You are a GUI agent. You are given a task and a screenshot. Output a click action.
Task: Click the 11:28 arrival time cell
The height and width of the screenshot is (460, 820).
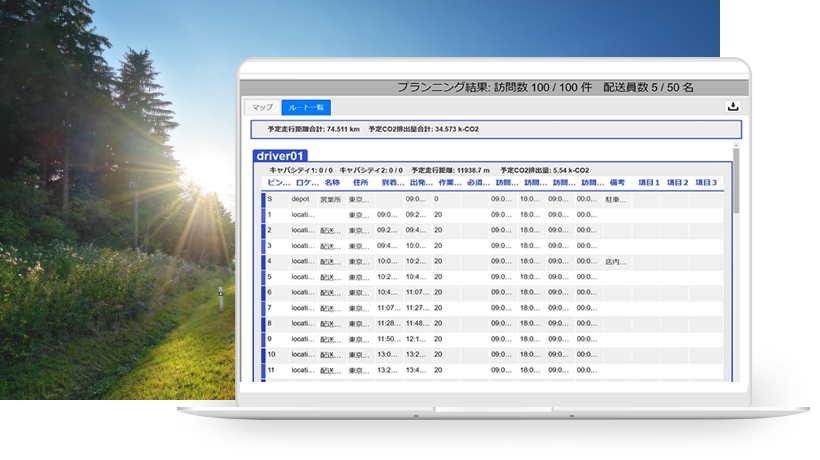[389, 324]
